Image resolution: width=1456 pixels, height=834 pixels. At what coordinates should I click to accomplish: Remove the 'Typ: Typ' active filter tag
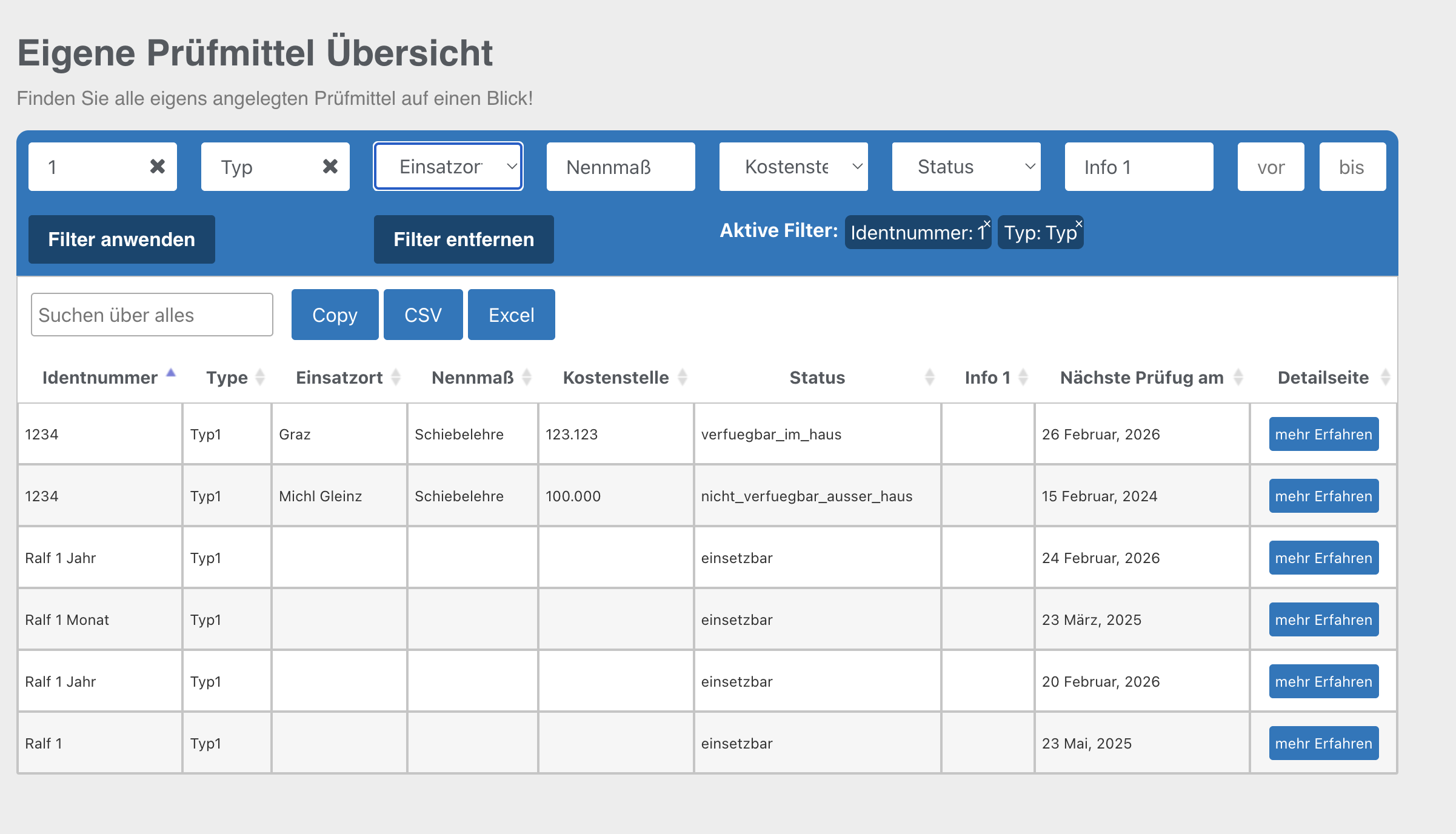[x=1079, y=224]
